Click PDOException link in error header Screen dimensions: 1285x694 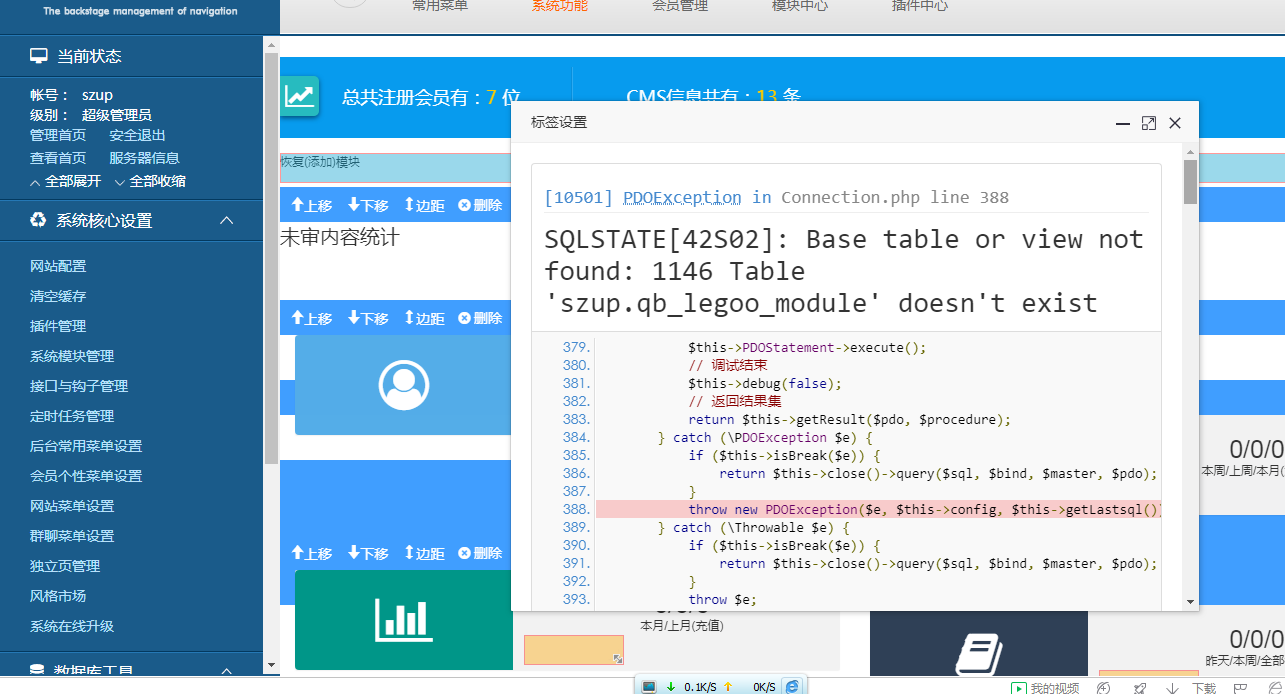click(682, 197)
